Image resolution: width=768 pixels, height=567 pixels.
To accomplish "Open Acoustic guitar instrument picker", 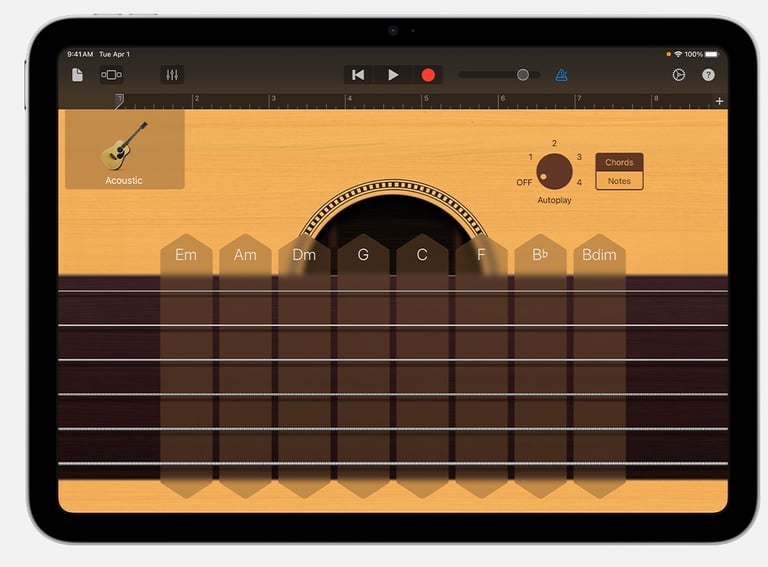I will [x=125, y=149].
